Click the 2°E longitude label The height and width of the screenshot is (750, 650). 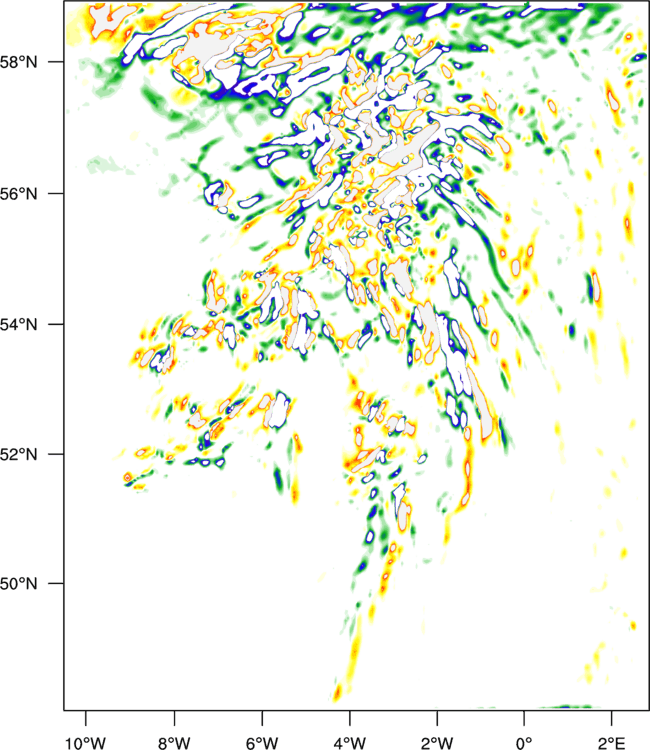coord(611,742)
